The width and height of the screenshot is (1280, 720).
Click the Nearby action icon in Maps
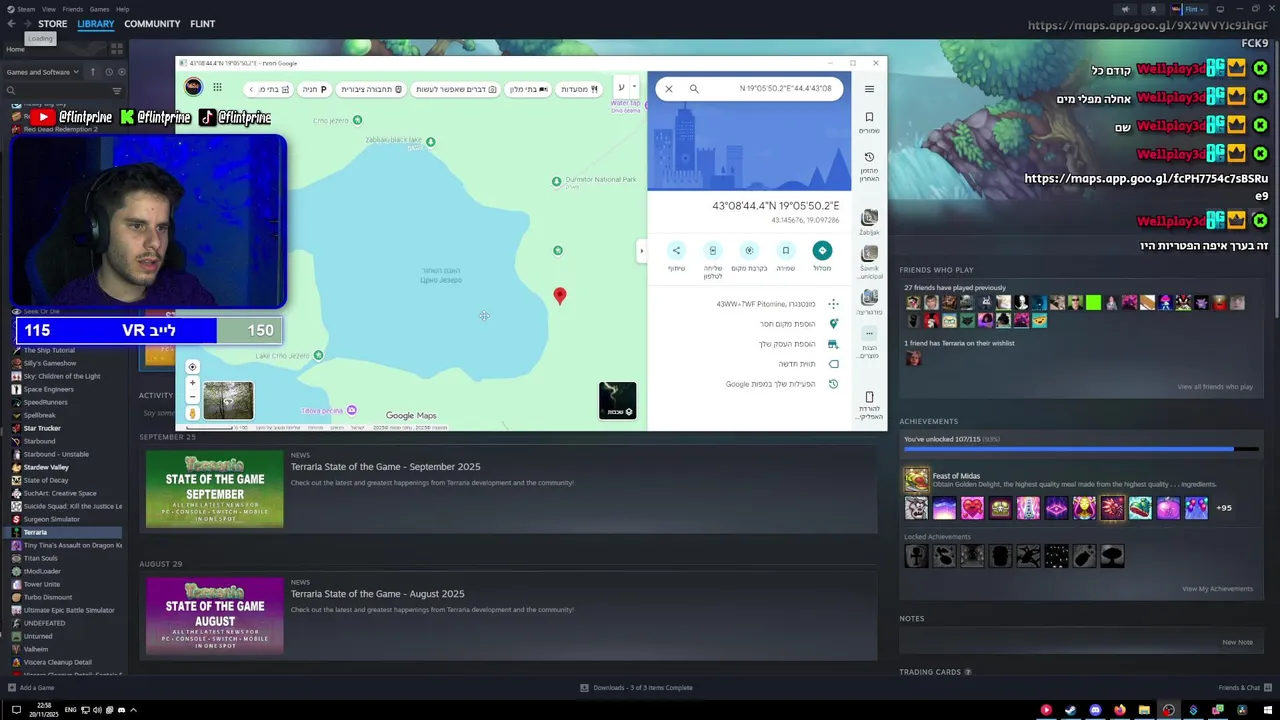pos(749,250)
